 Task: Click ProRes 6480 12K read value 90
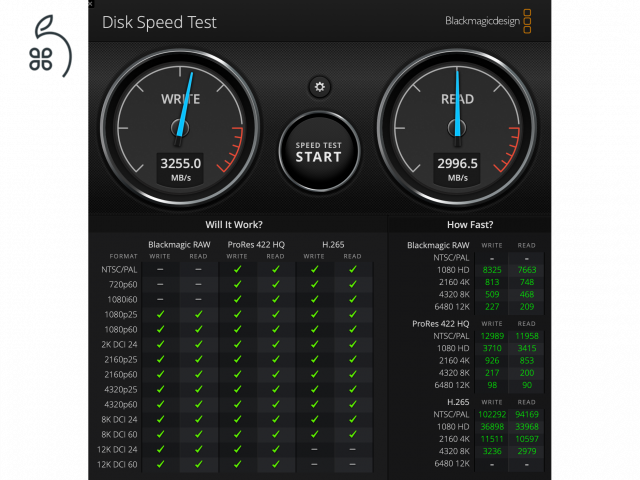[527, 385]
